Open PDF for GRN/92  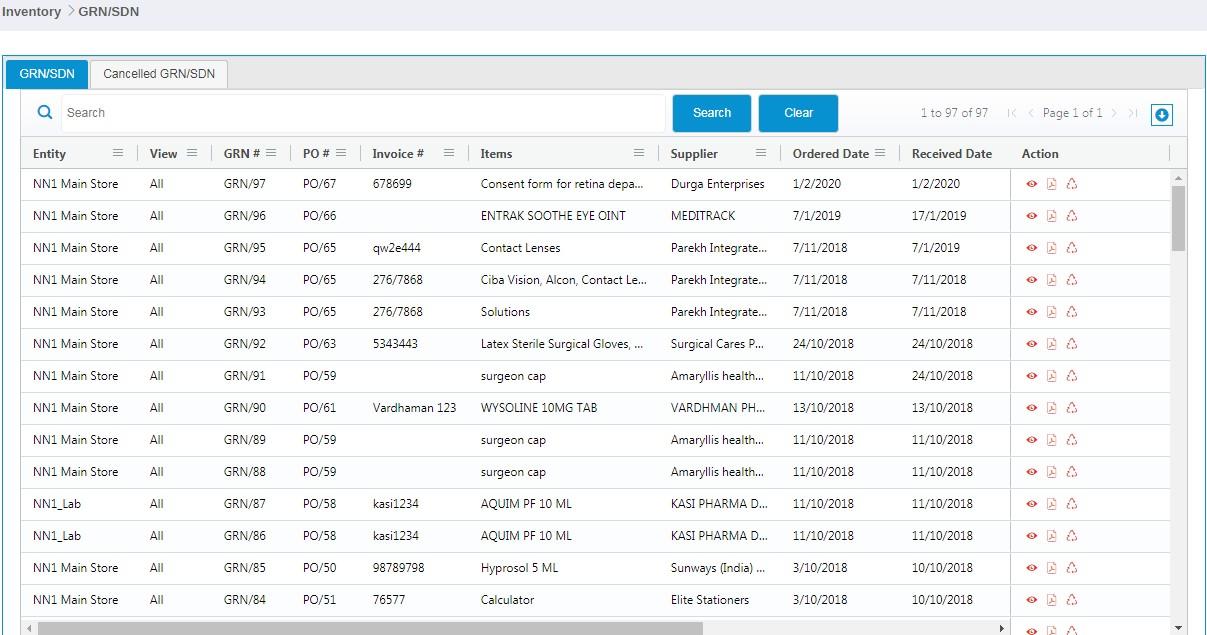tap(1052, 344)
